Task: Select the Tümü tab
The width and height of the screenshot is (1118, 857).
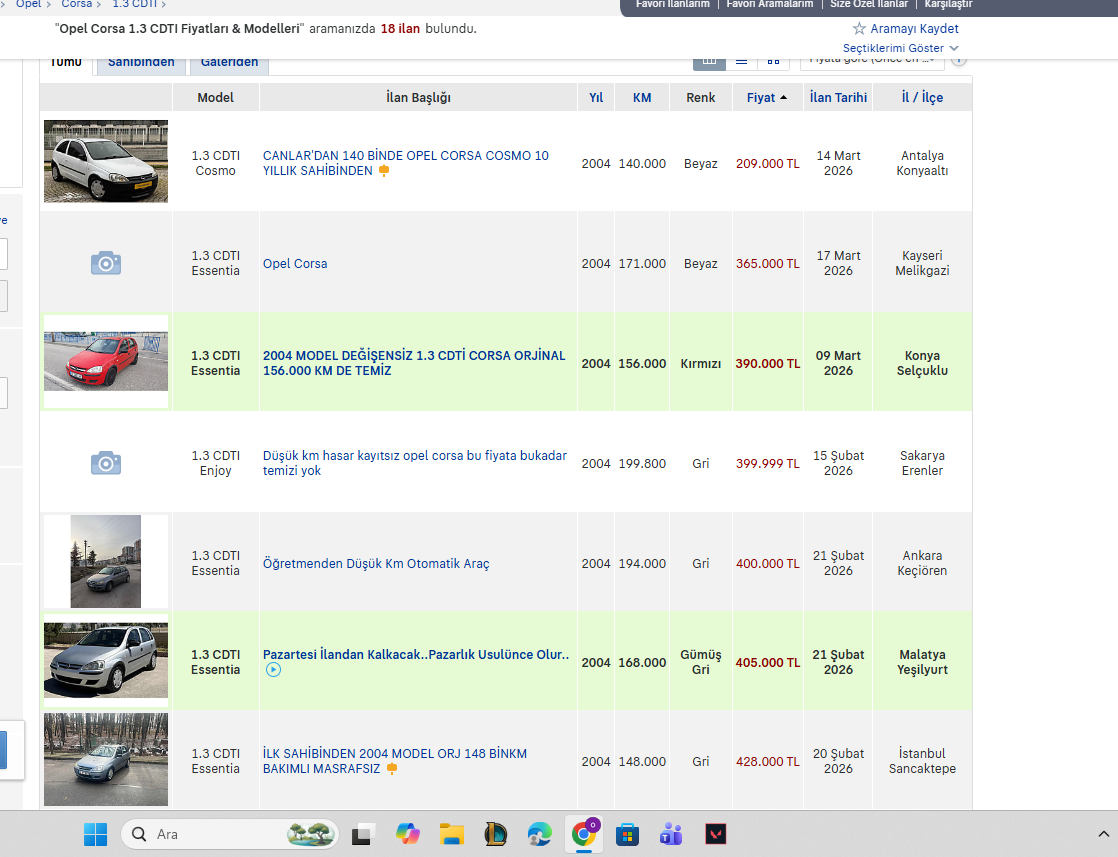Action: (x=66, y=63)
